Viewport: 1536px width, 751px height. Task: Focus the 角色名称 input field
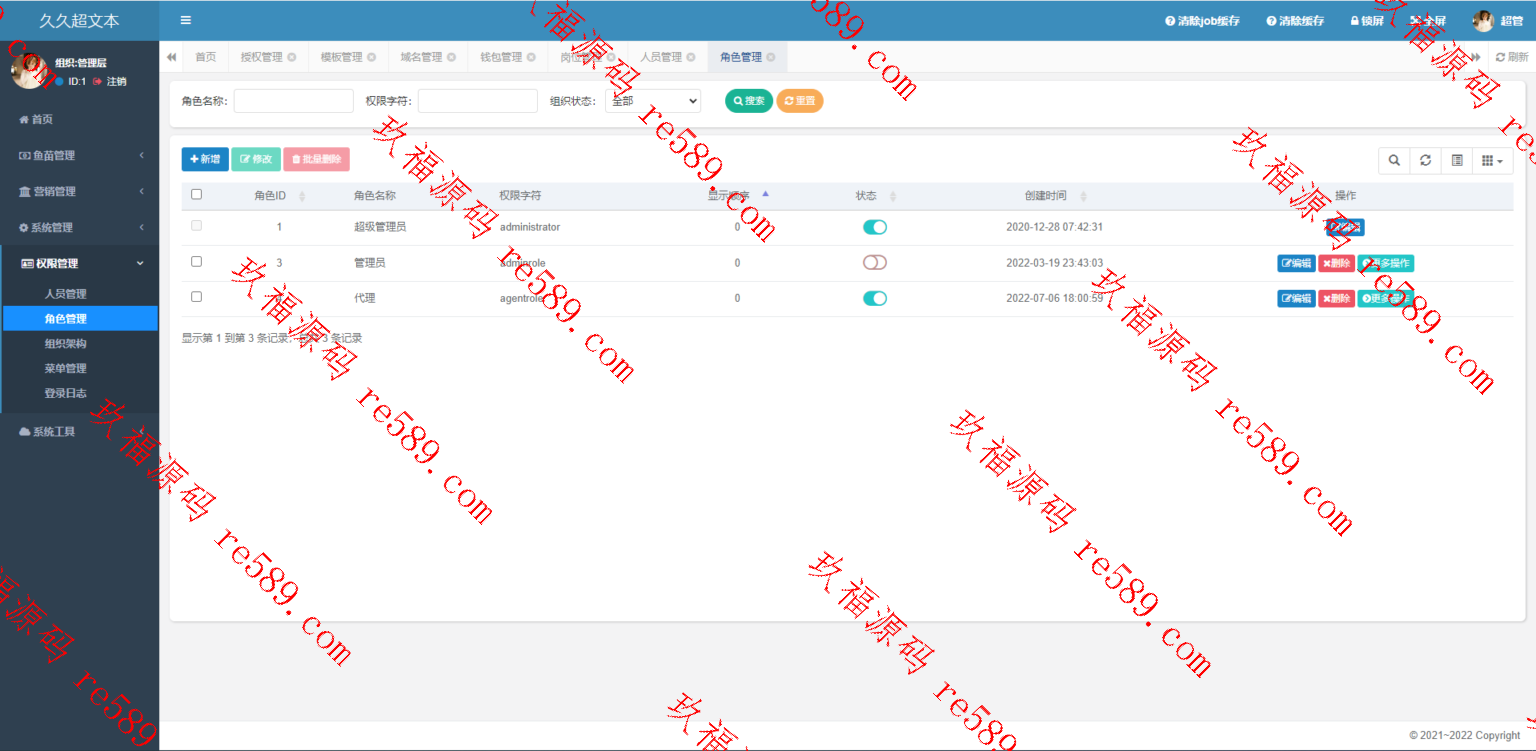click(x=294, y=101)
